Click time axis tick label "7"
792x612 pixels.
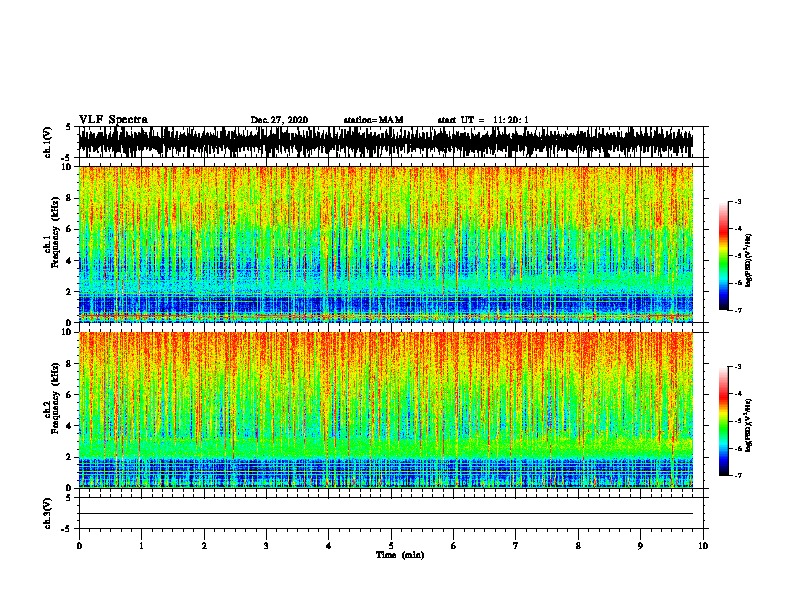pos(516,546)
